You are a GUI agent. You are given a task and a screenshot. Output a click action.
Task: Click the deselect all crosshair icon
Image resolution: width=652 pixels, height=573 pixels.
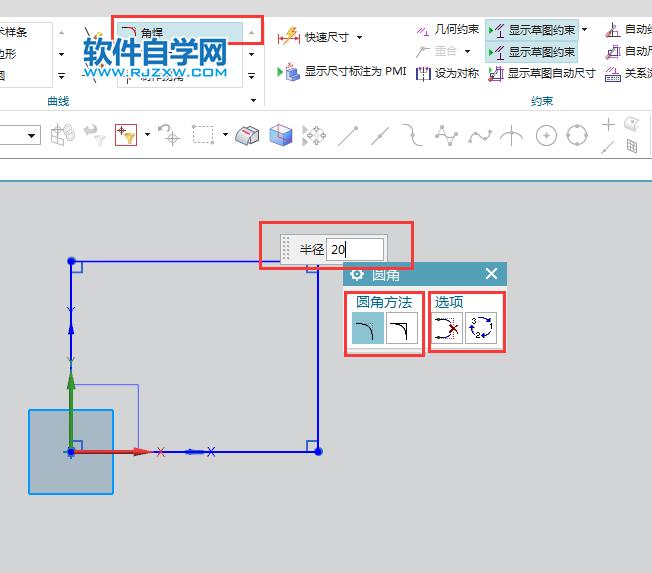pyautogui.click(x=168, y=135)
